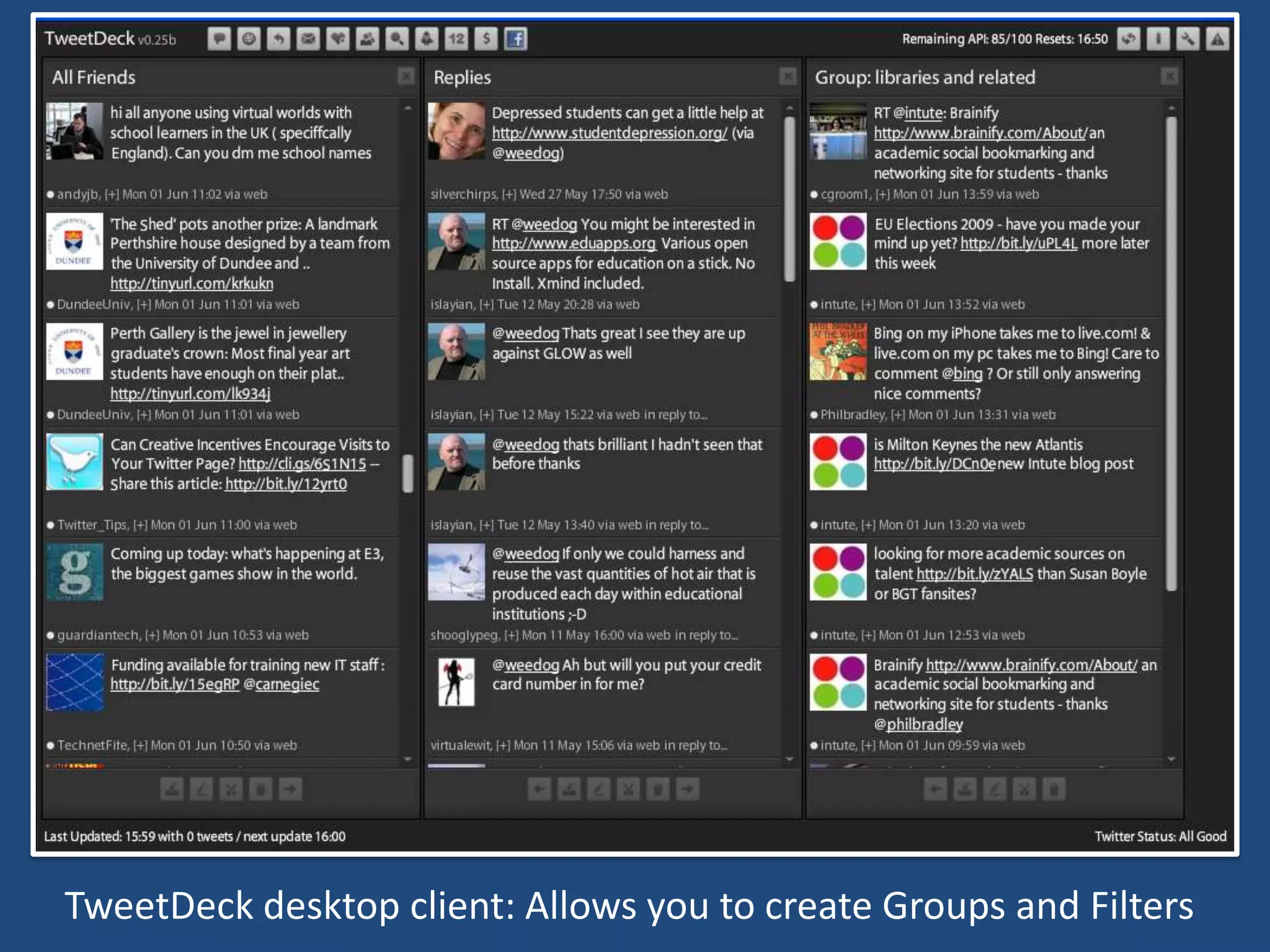
Task: Toggle read dot beside andyjb tweet
Action: tap(51, 195)
